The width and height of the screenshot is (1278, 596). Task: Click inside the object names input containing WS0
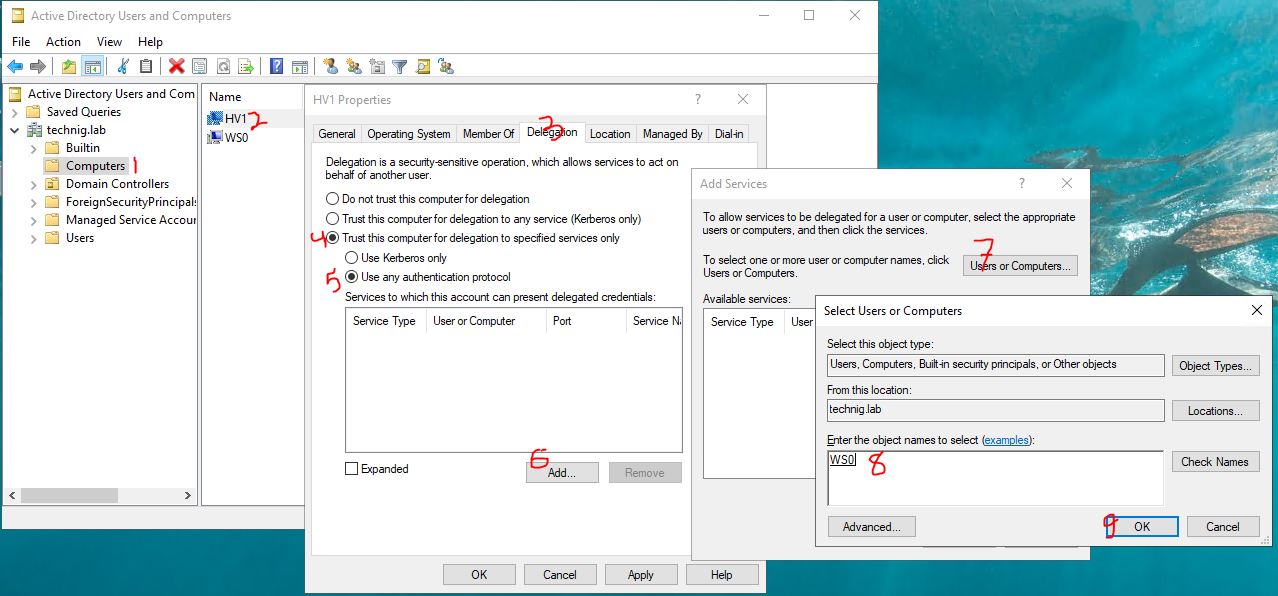coord(994,477)
